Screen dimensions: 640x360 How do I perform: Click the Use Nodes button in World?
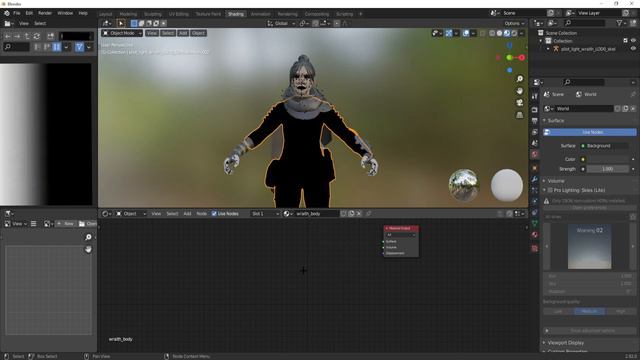(589, 132)
